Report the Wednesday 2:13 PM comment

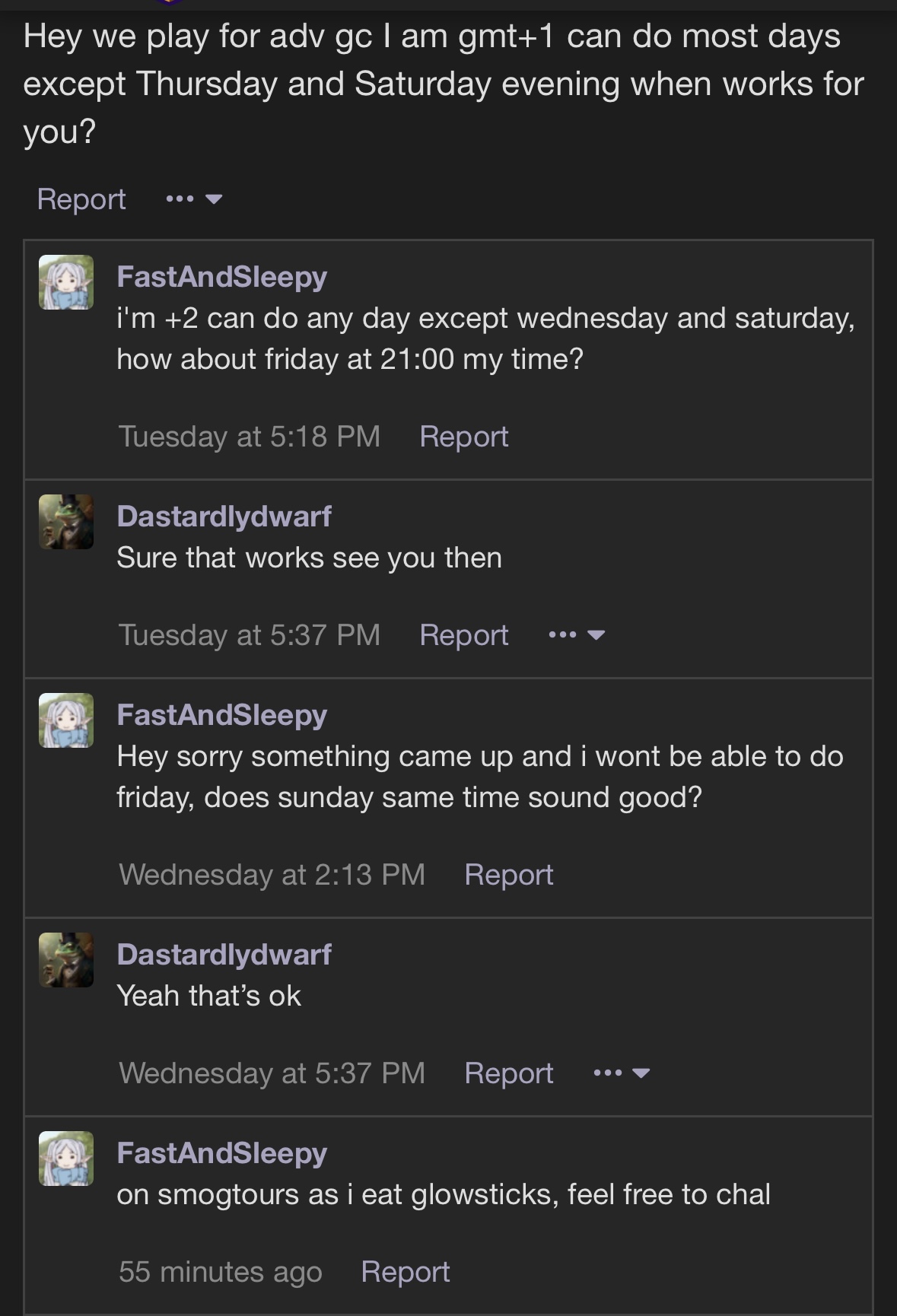click(508, 875)
